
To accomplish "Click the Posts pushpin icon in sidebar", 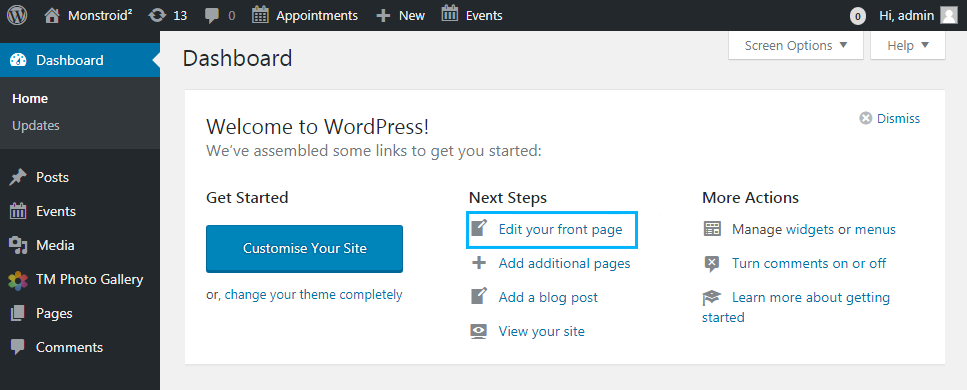I will 18,178.
